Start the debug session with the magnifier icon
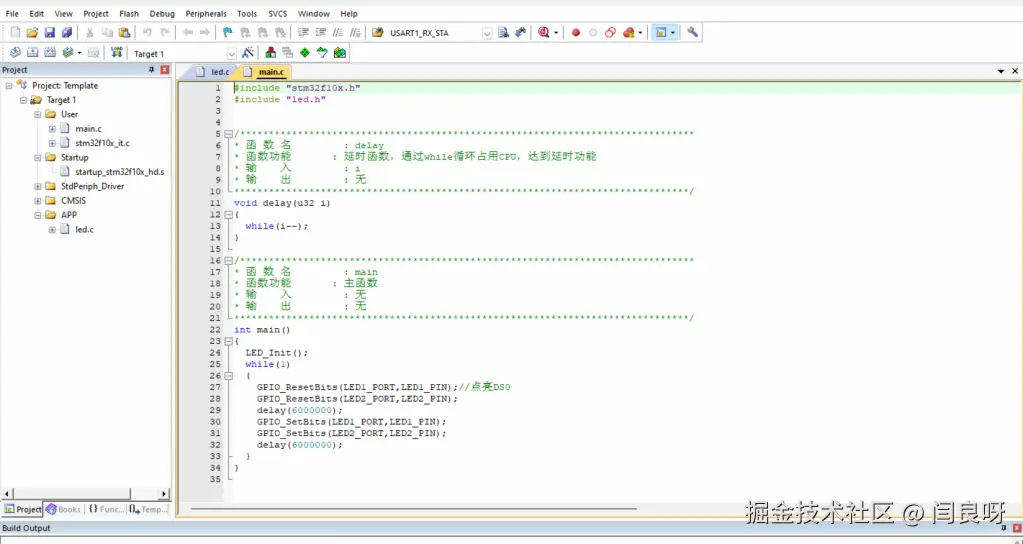Image resolution: width=1023 pixels, height=544 pixels. point(543,32)
